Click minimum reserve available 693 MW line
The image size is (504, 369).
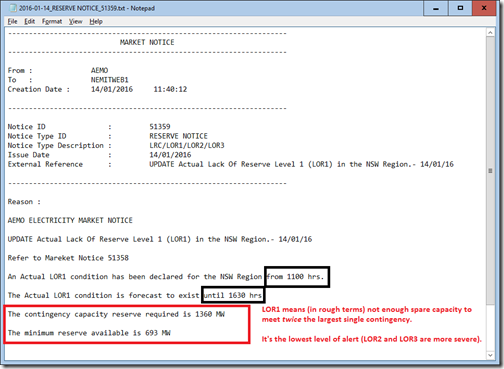[x=89, y=333]
